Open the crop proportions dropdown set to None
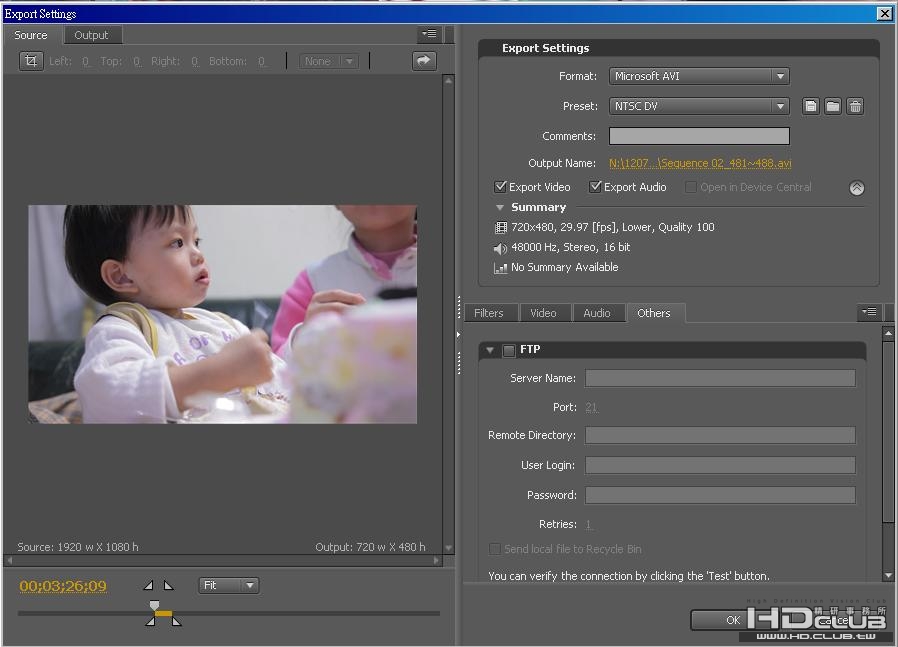This screenshot has width=898, height=647. [x=329, y=61]
